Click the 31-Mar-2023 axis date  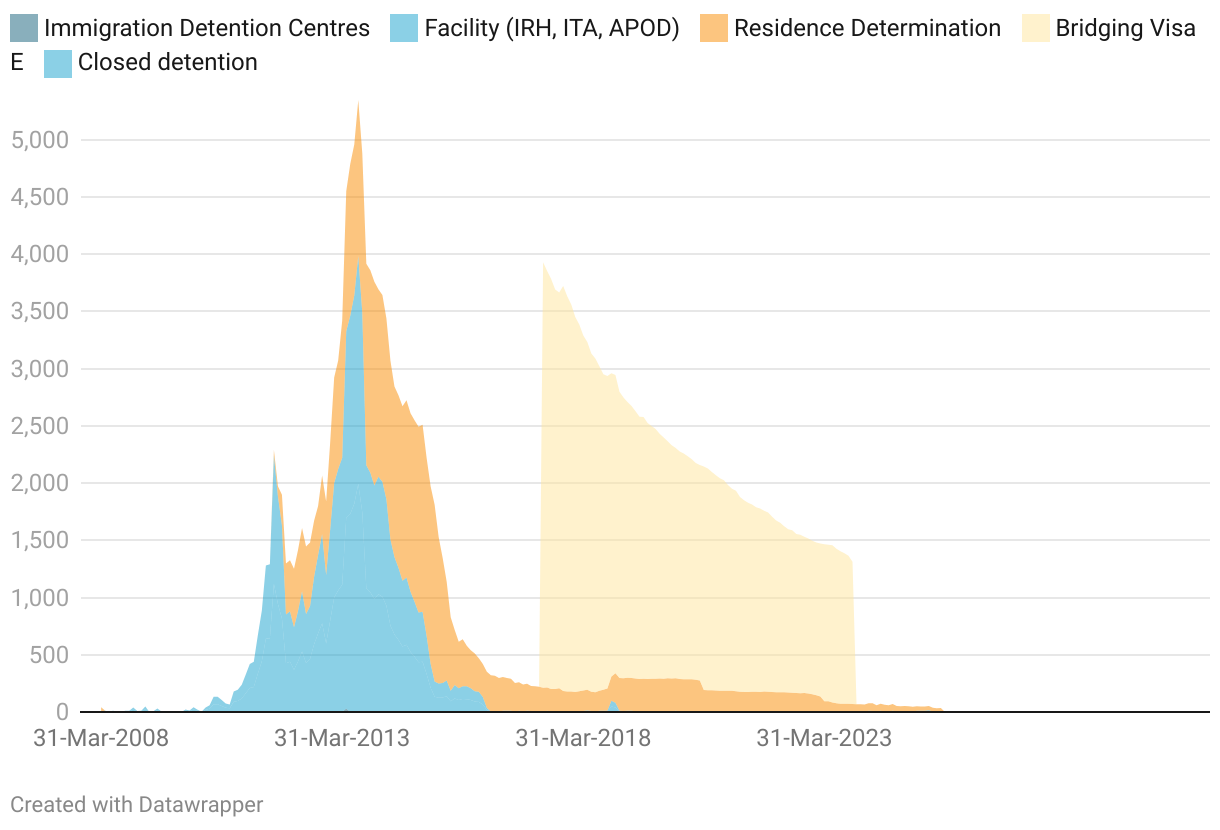point(824,739)
